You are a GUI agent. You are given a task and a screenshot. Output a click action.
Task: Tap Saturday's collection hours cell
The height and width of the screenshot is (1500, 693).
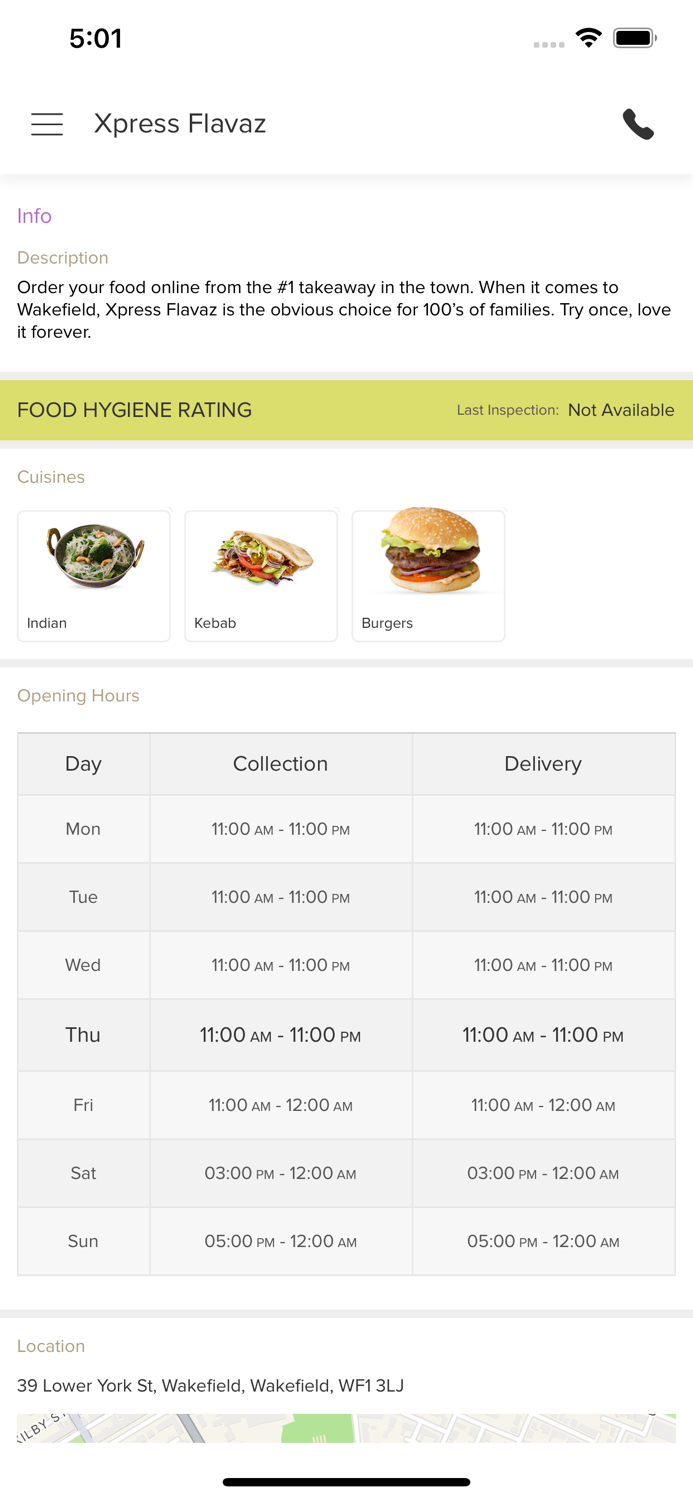point(280,1174)
